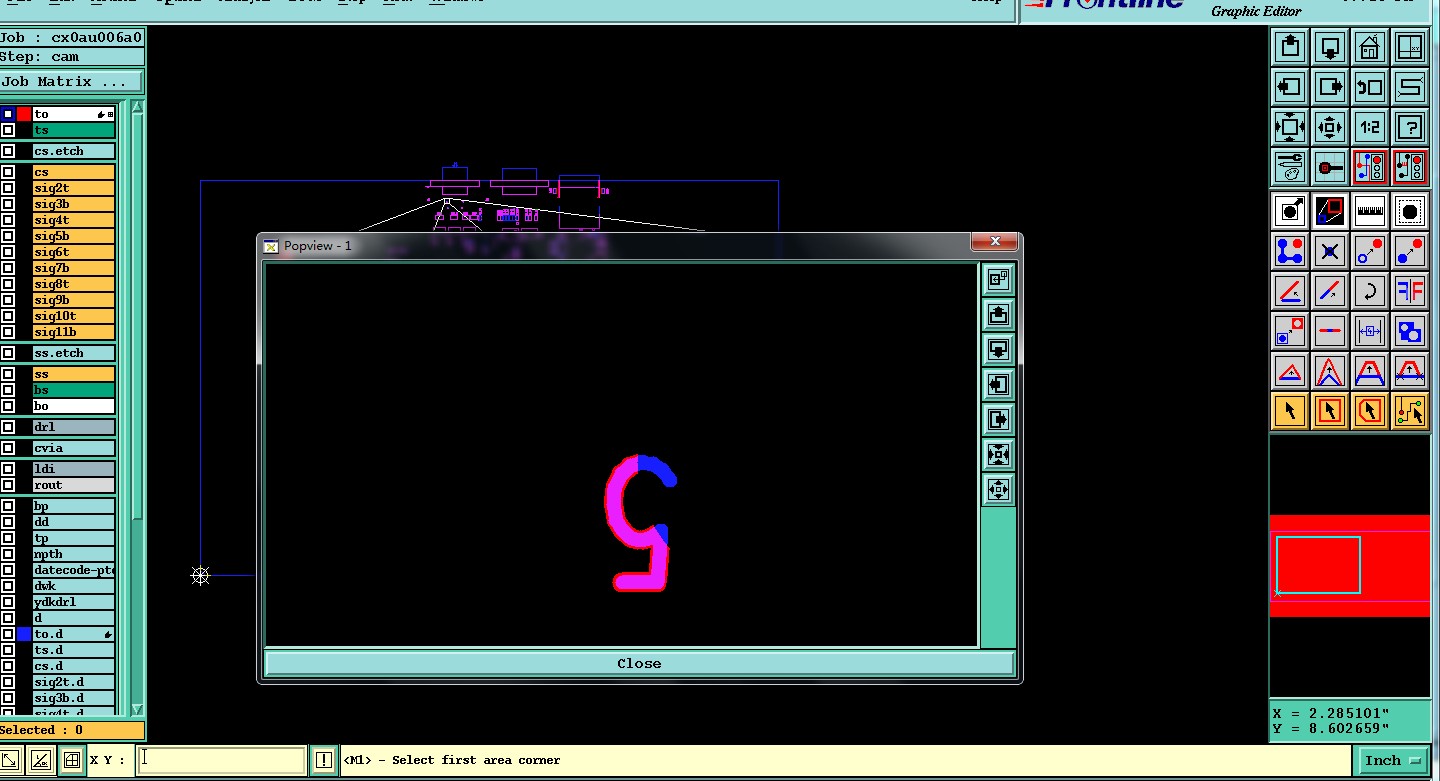Image resolution: width=1440 pixels, height=781 pixels.
Task: Click the pan down icon in main toolbar
Action: [x=1330, y=47]
